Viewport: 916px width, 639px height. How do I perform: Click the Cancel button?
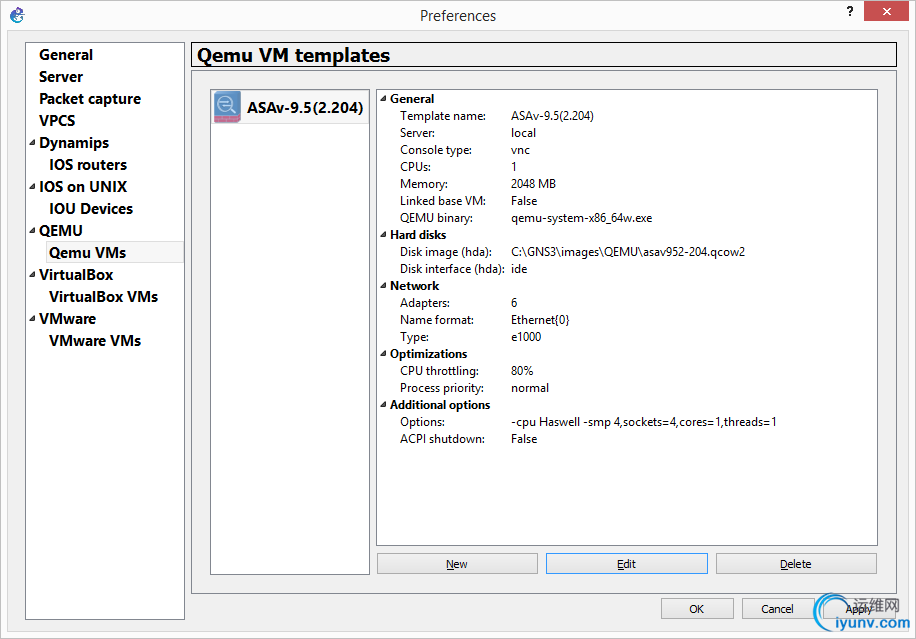coord(778,609)
